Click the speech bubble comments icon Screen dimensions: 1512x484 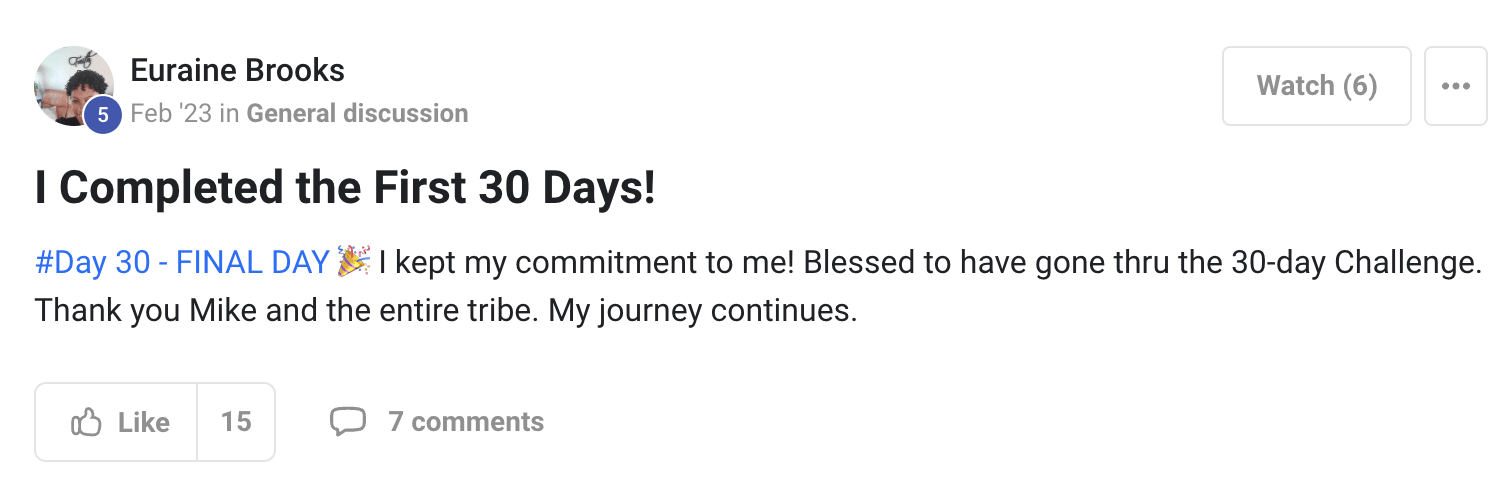347,422
